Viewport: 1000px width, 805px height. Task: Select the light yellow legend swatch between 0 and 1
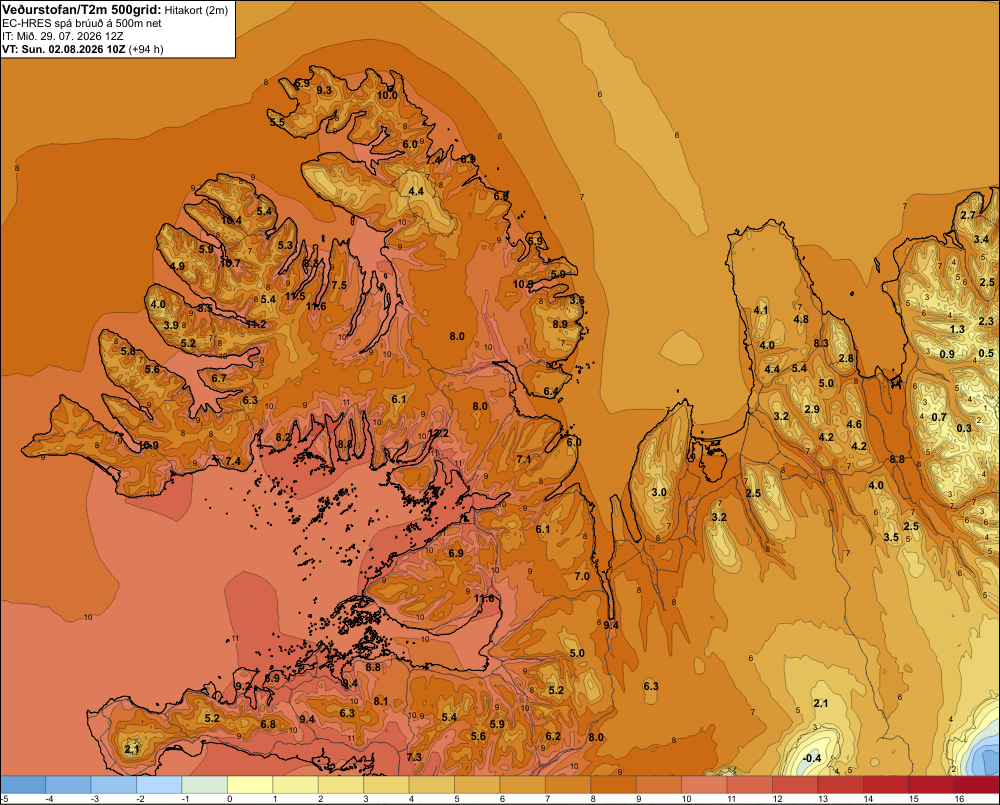click(250, 784)
